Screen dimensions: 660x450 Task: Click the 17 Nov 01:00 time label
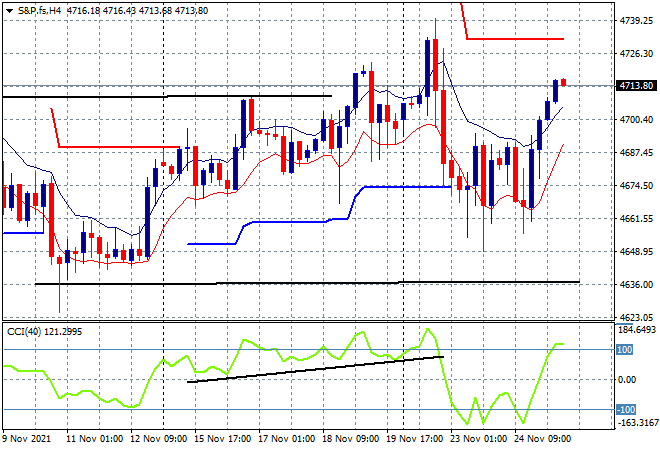click(x=287, y=439)
